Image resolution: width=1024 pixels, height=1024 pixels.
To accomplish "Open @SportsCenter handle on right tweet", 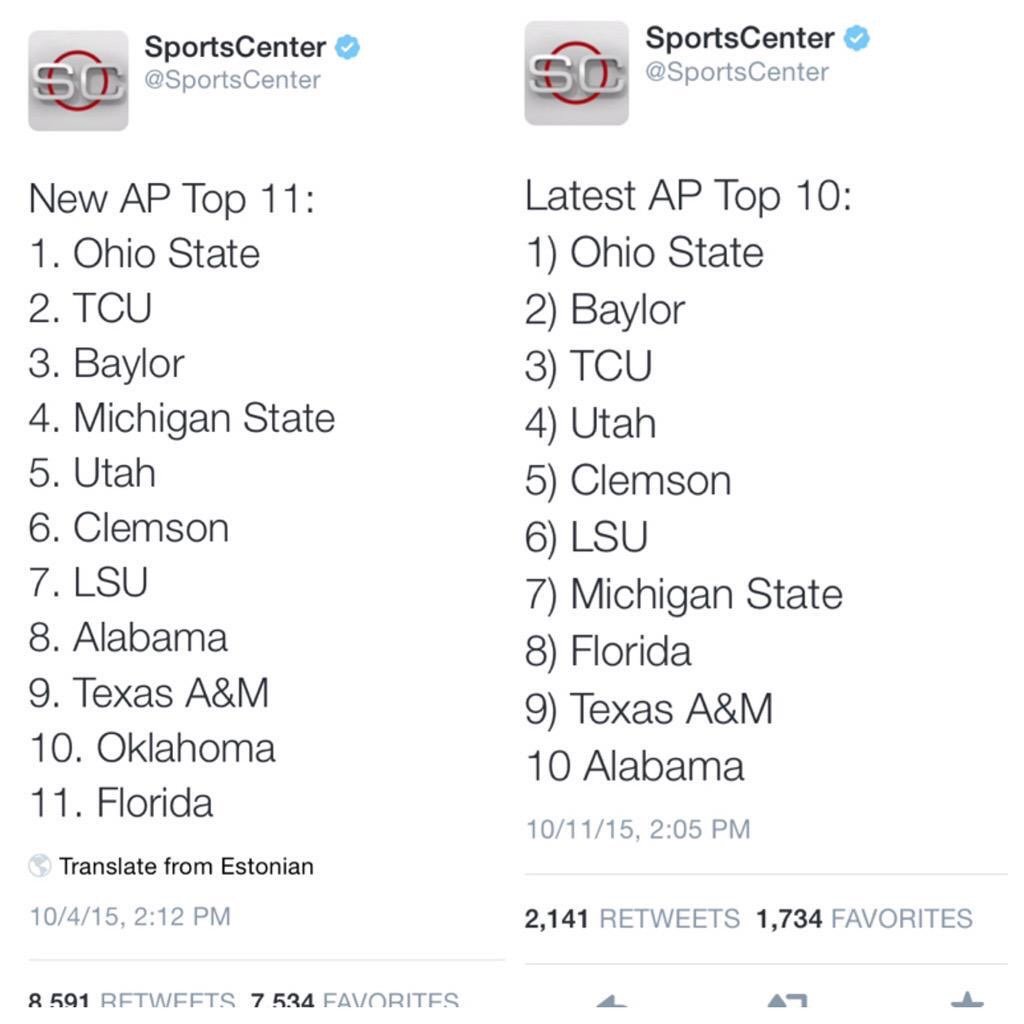I will (737, 72).
